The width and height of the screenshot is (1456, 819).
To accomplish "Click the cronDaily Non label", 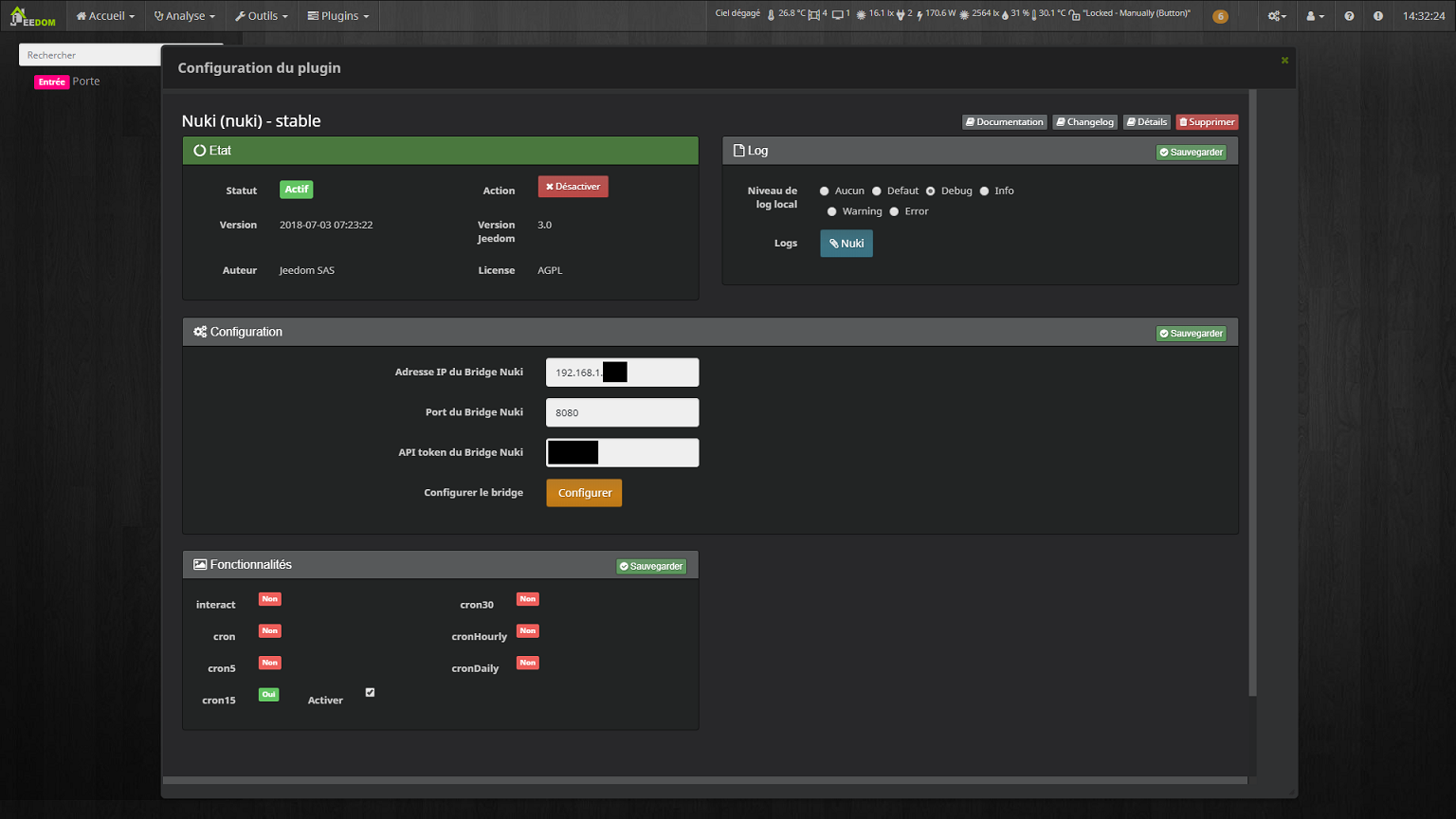I will [x=528, y=664].
